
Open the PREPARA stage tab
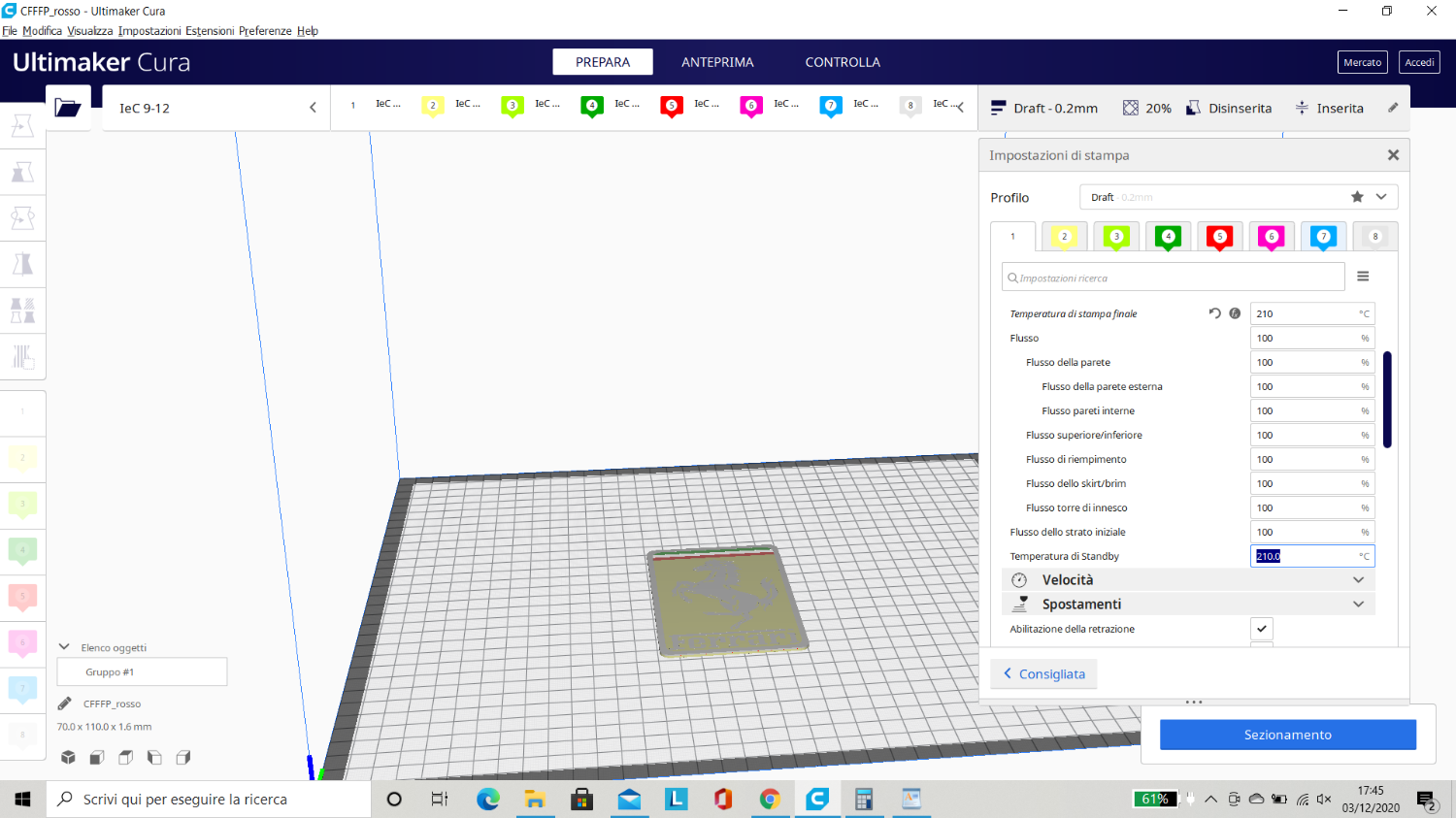pyautogui.click(x=603, y=62)
